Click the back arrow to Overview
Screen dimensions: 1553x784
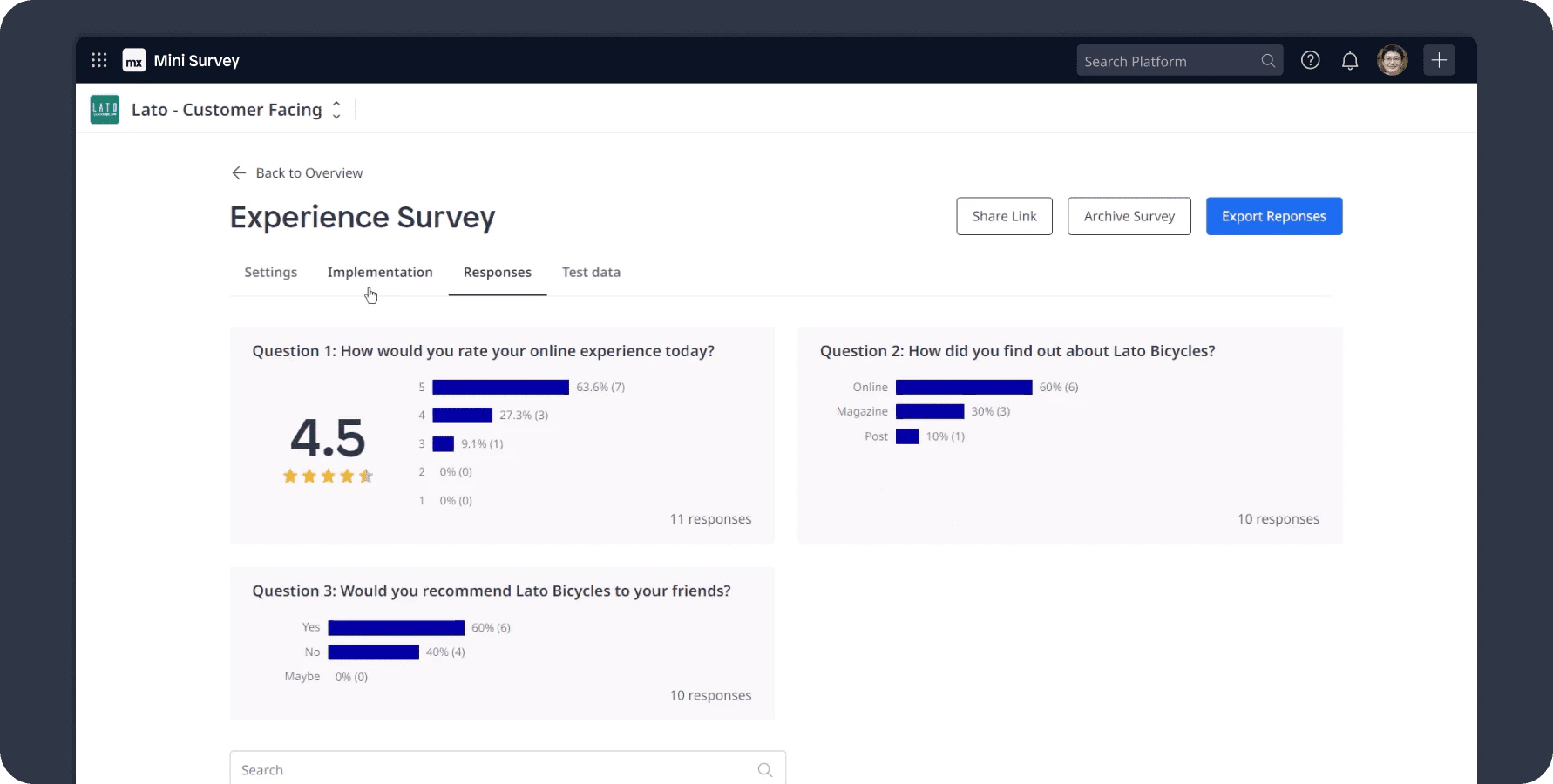[x=238, y=172]
